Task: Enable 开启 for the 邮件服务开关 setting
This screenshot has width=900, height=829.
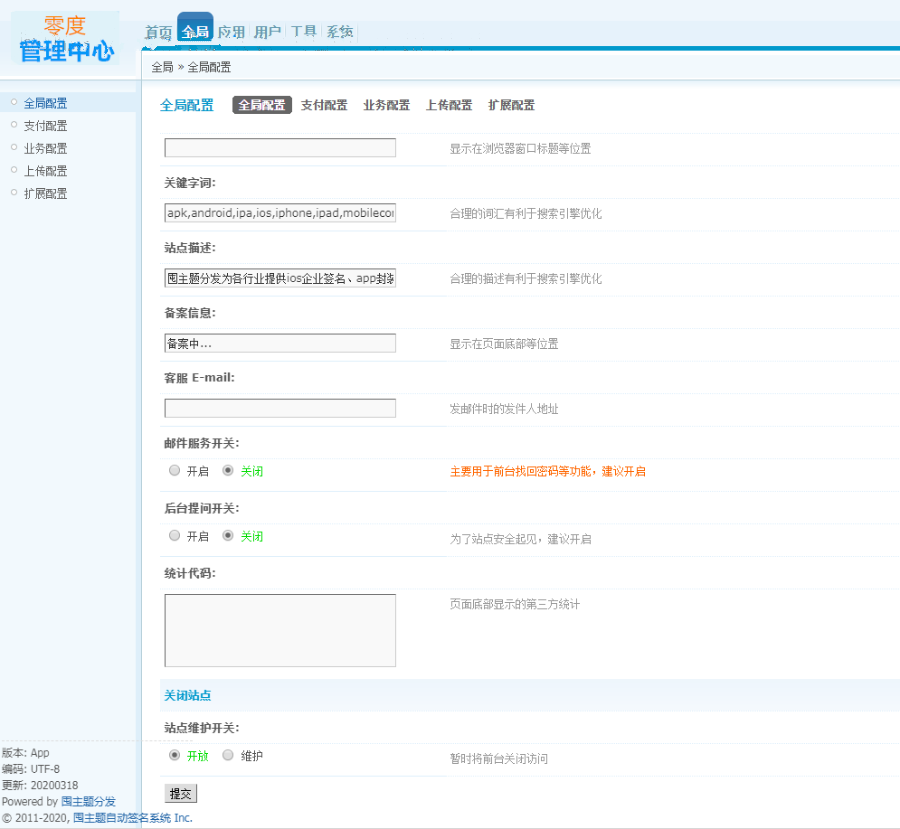Action: (x=174, y=470)
